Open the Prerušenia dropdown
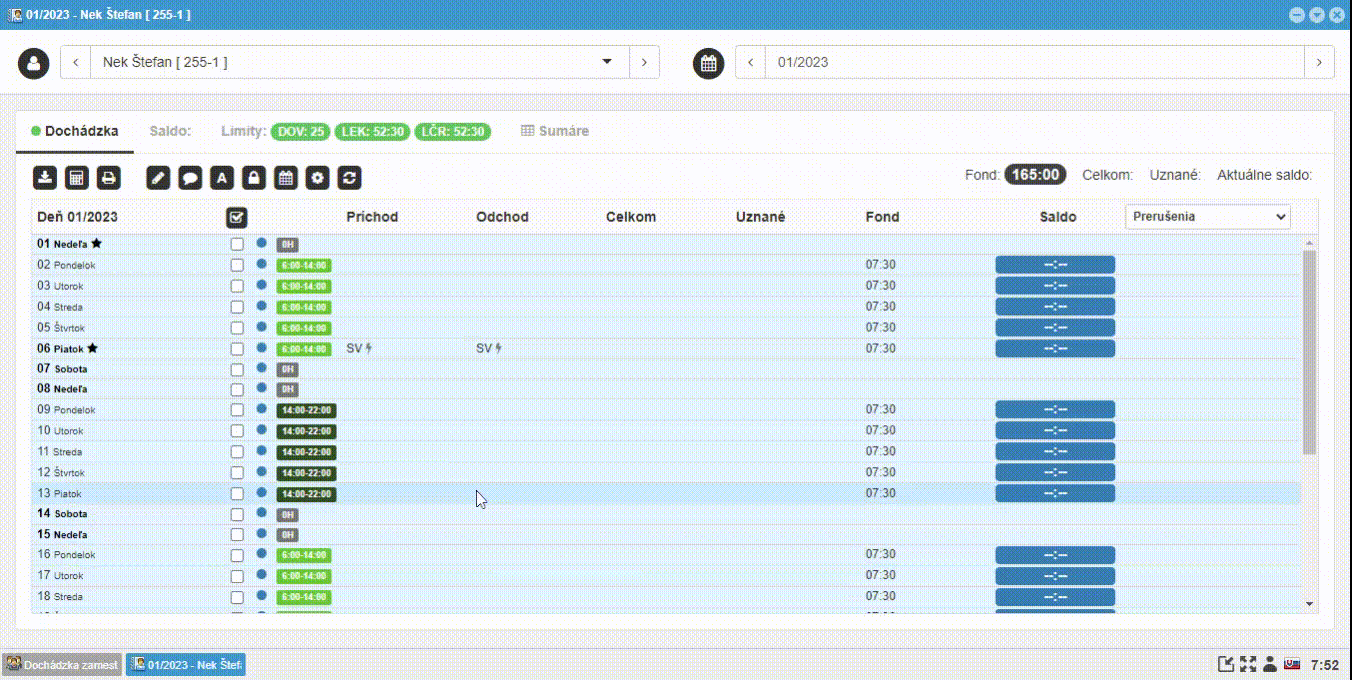 pos(1207,217)
